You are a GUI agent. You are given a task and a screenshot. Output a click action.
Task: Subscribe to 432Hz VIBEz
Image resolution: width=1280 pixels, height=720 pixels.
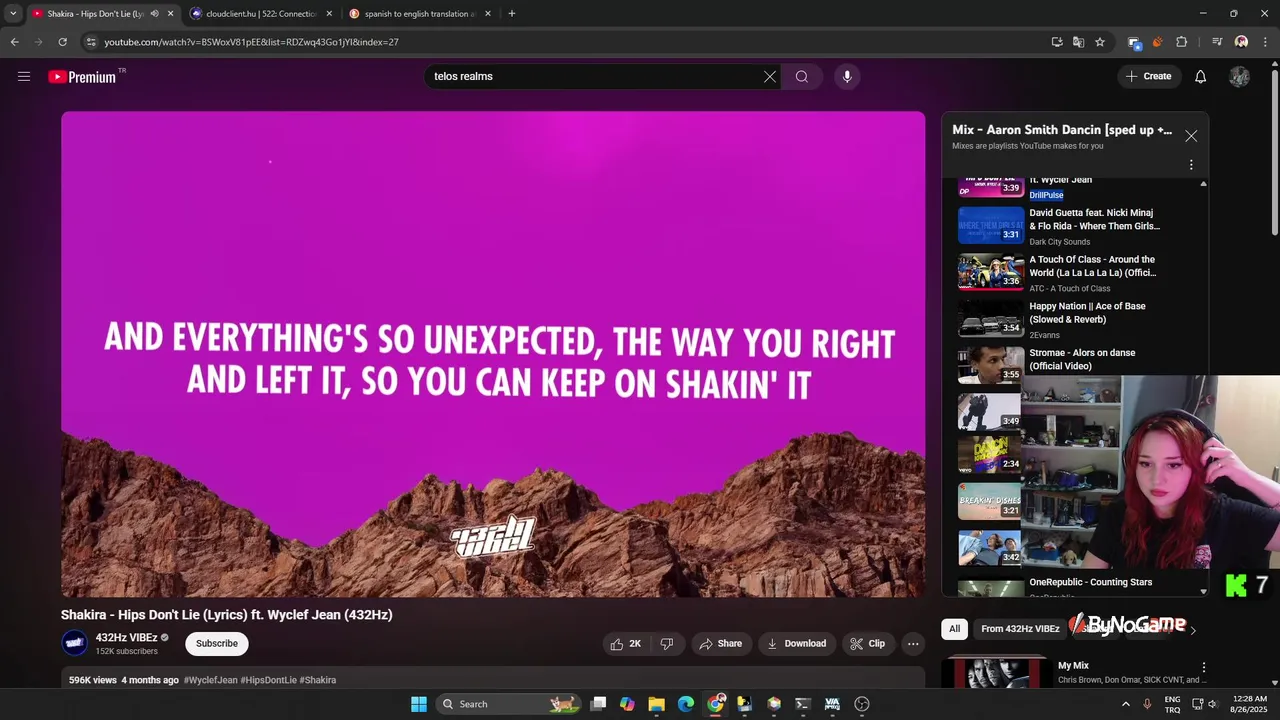(x=217, y=644)
